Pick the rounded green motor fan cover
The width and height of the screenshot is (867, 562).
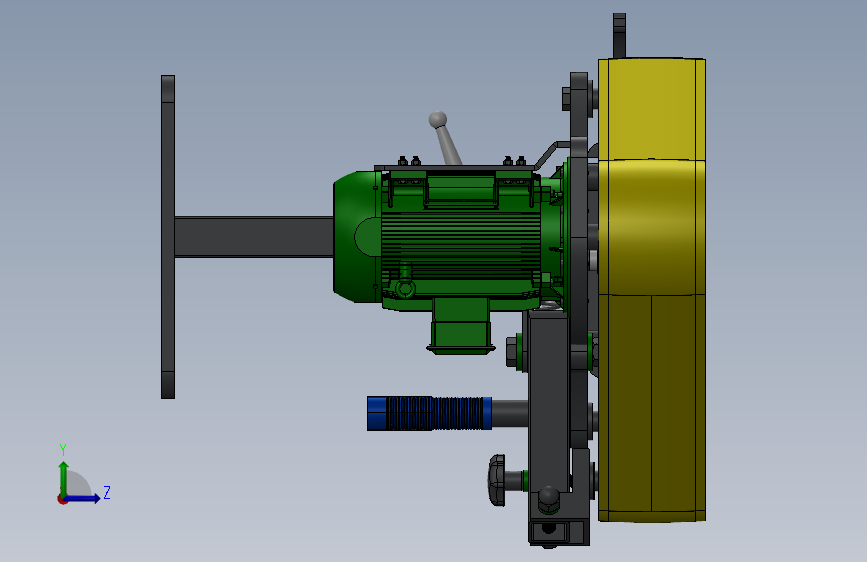[357, 237]
